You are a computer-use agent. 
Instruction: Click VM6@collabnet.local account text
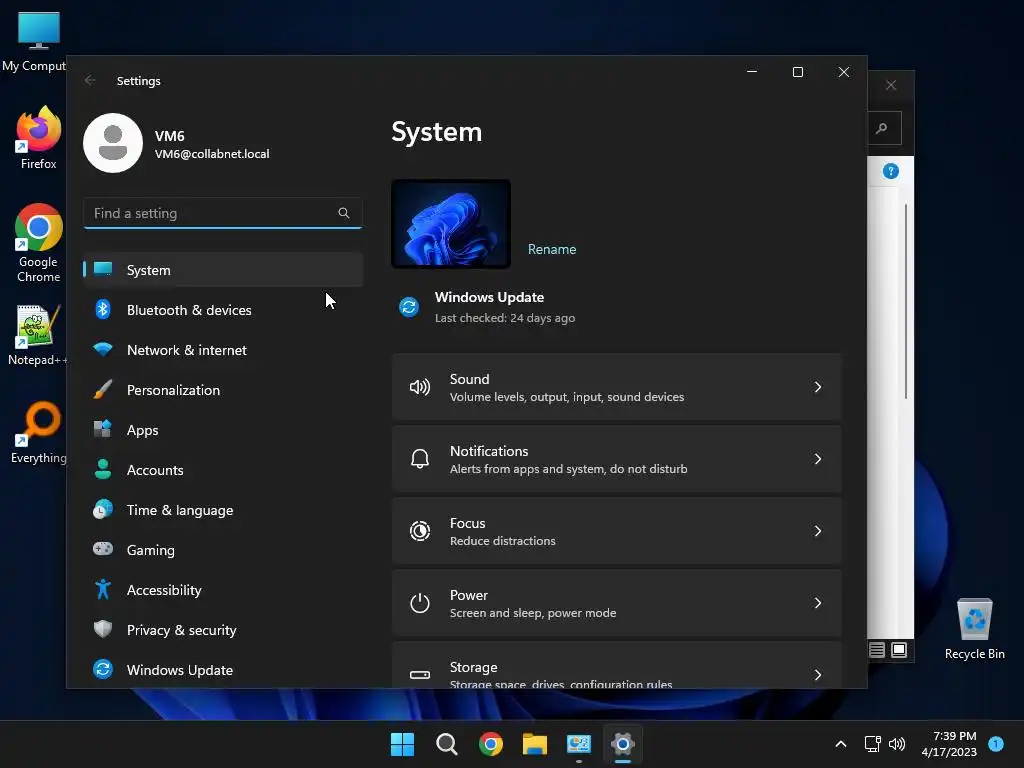pyautogui.click(x=212, y=153)
